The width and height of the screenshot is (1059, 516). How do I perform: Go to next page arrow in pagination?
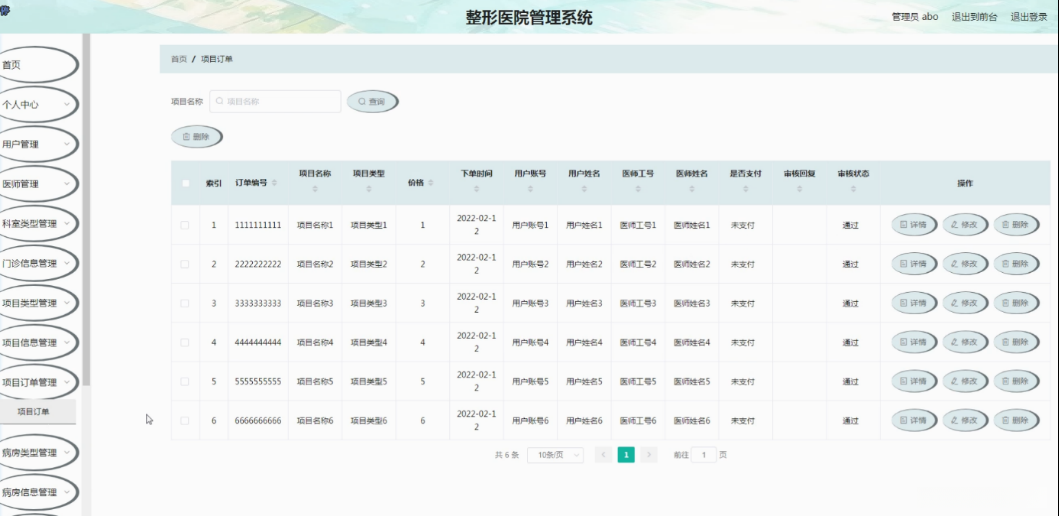point(649,455)
